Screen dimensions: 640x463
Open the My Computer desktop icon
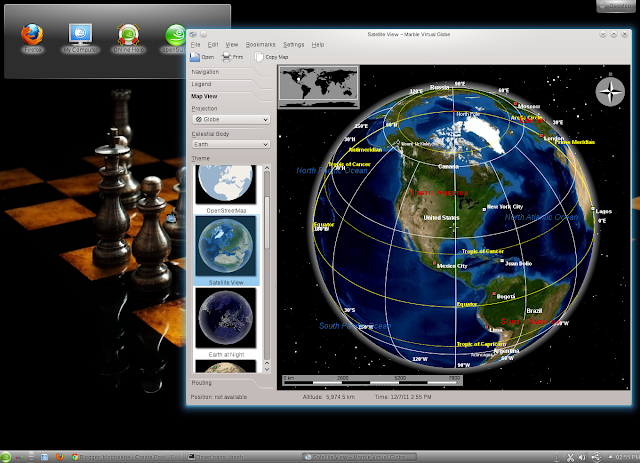80,38
